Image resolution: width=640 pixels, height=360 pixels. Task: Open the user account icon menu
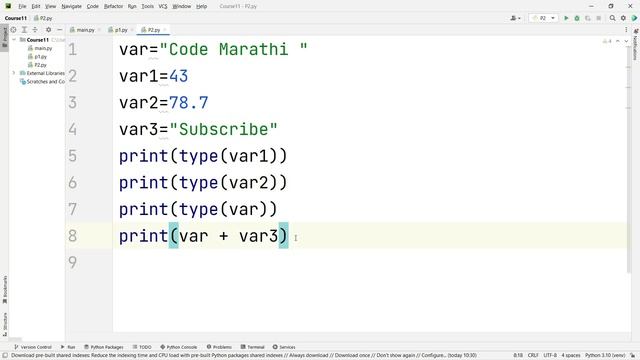[x=515, y=18]
